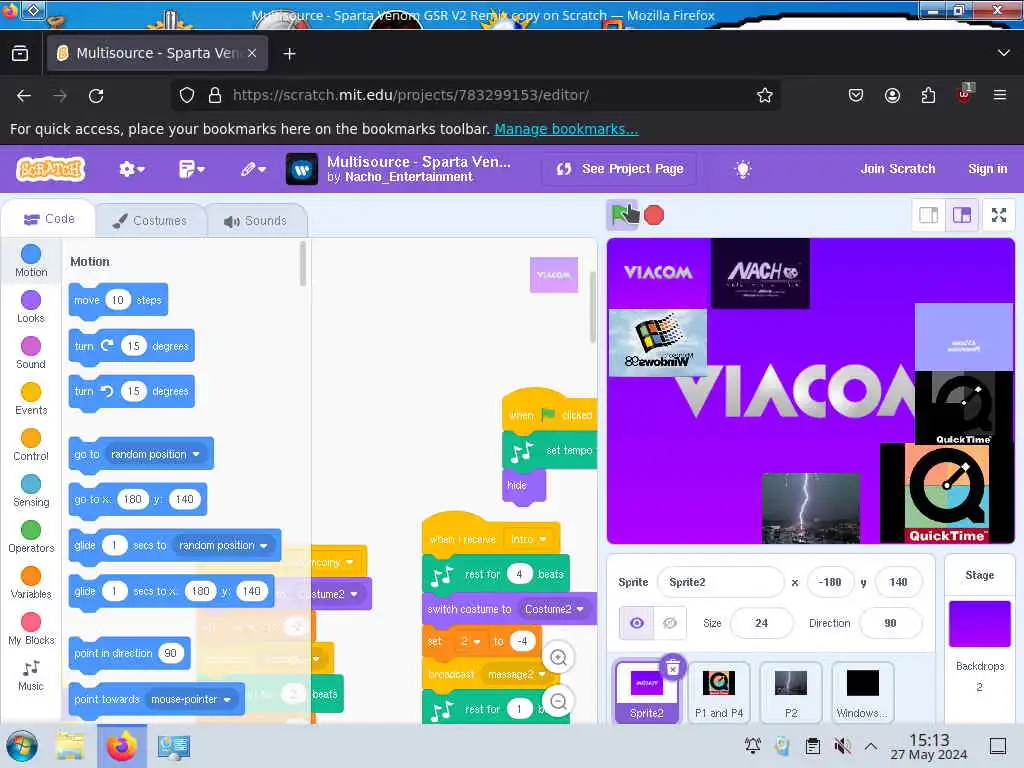Select the Events block category
Image resolution: width=1024 pixels, height=768 pixels.
(31, 399)
